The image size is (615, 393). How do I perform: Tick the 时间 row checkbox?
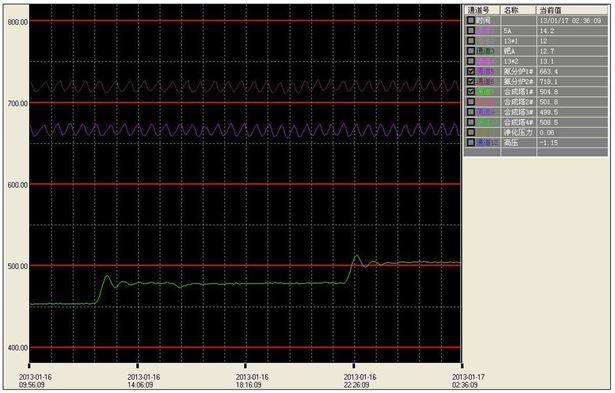tap(471, 20)
